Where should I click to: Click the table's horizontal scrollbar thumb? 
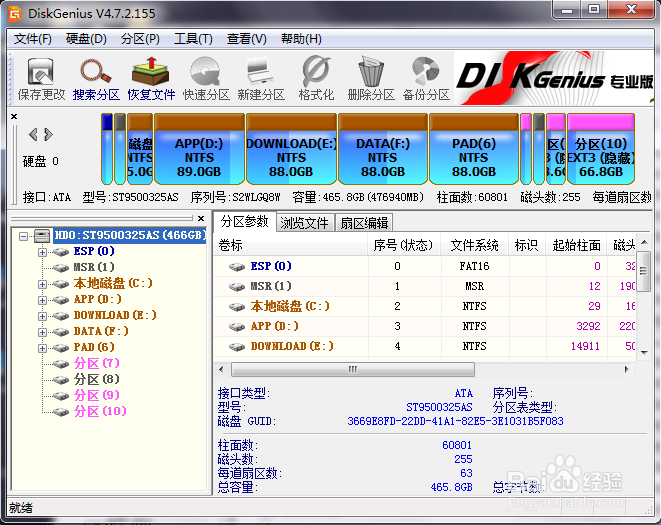353,370
